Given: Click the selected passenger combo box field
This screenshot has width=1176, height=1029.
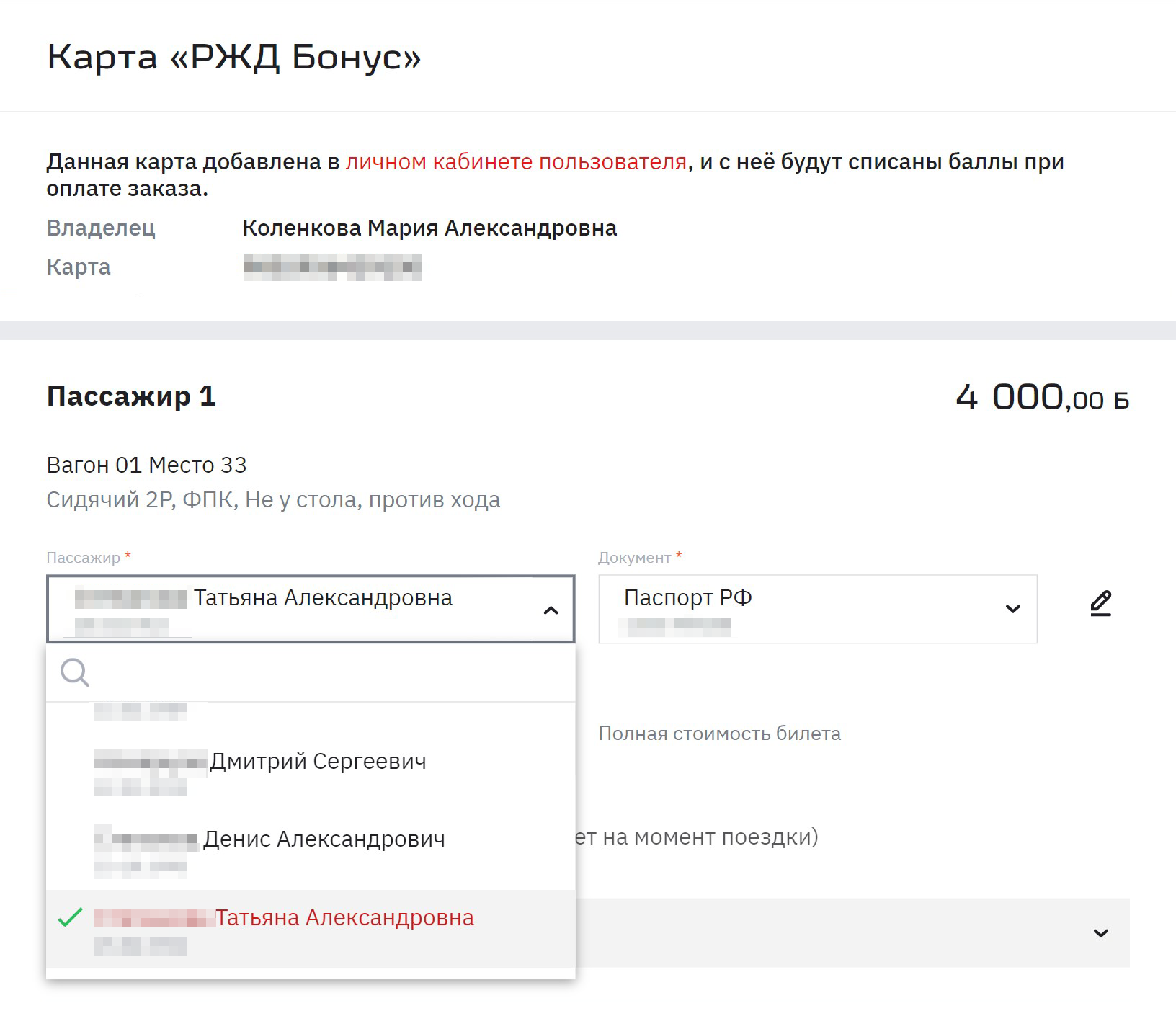Looking at the screenshot, I should pyautogui.click(x=311, y=609).
